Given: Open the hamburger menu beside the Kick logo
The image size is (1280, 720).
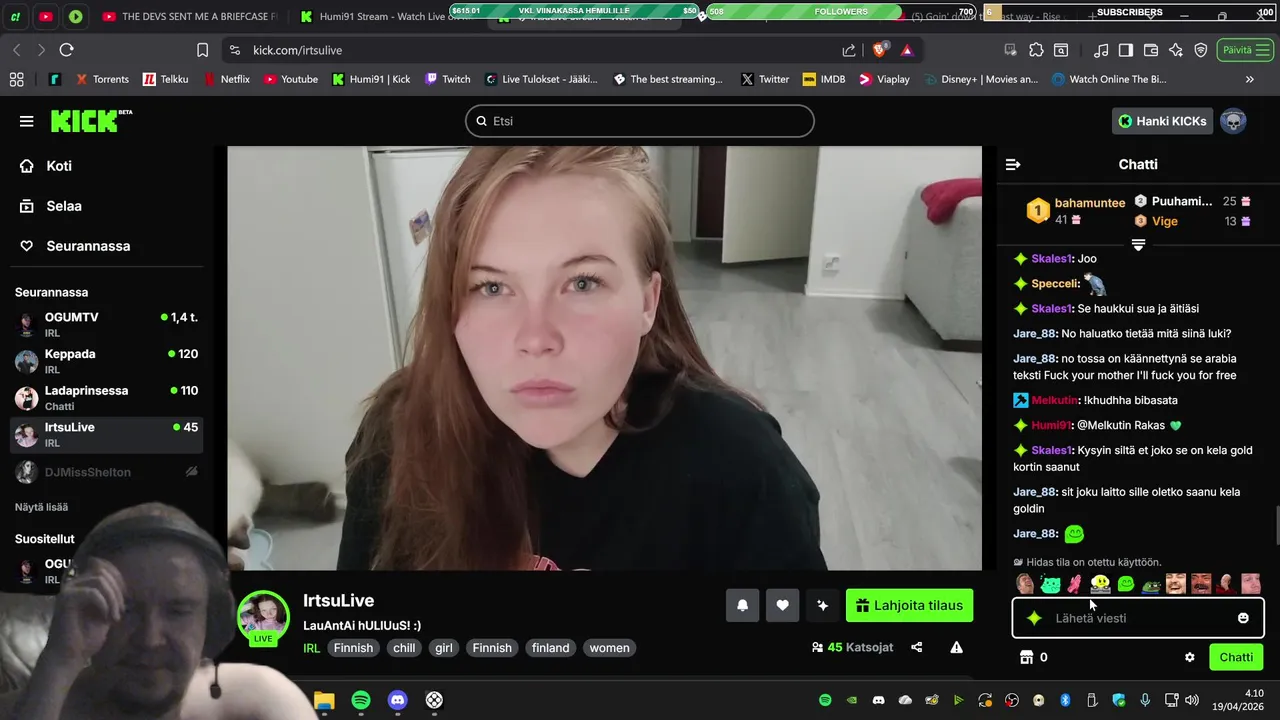Looking at the screenshot, I should coord(26,121).
